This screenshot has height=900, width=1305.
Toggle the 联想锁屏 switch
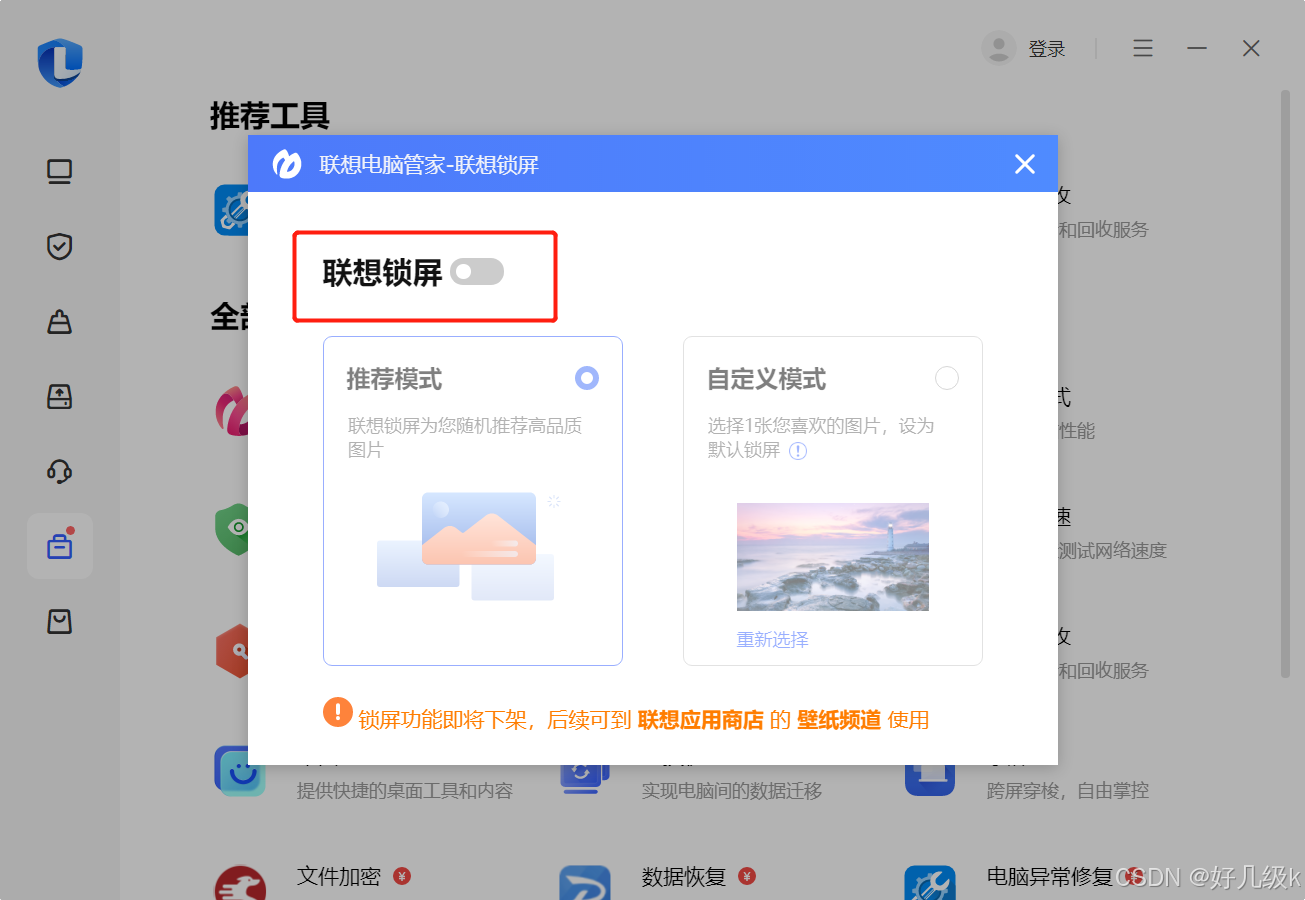pos(477,272)
